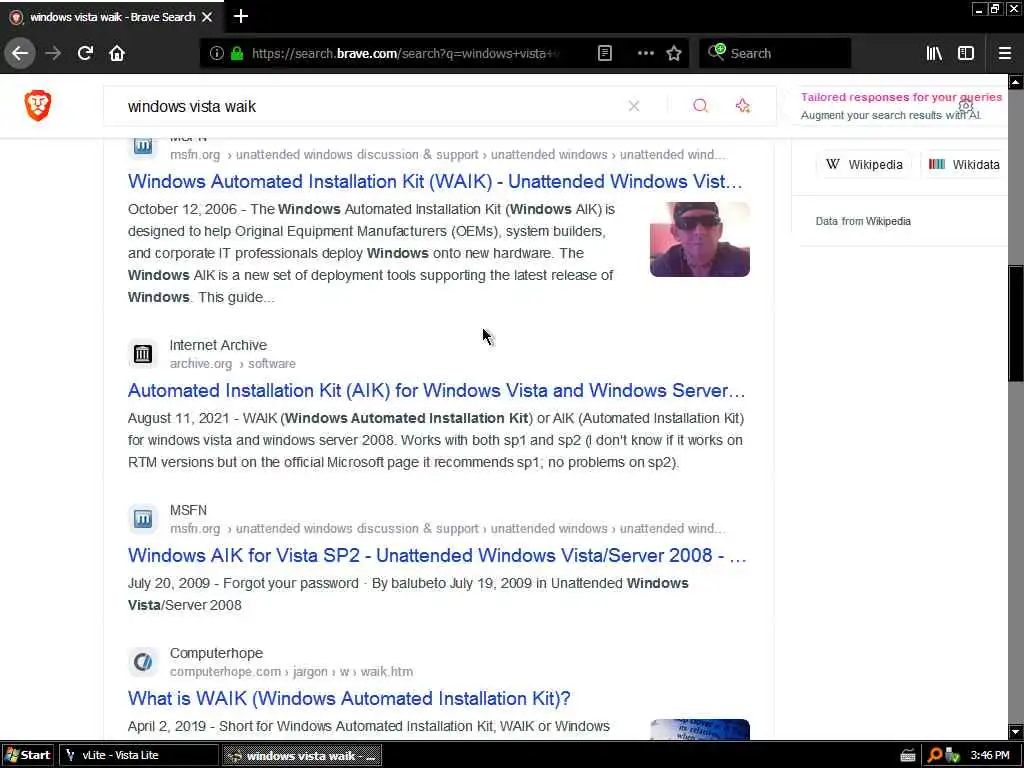
Task: Click the man with sunglasses thumbnail
Action: (699, 239)
